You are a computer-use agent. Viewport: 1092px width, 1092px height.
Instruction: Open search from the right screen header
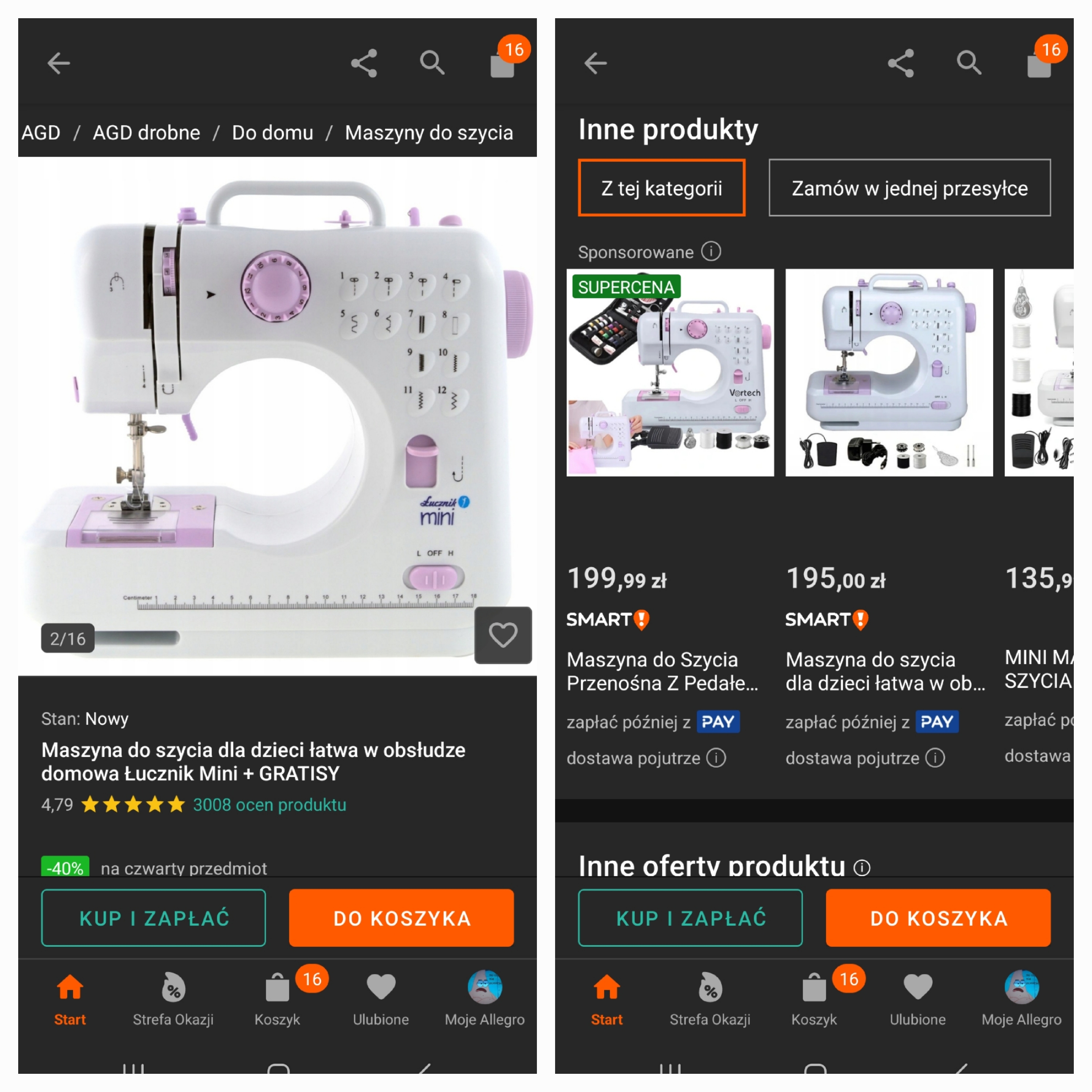(x=969, y=63)
